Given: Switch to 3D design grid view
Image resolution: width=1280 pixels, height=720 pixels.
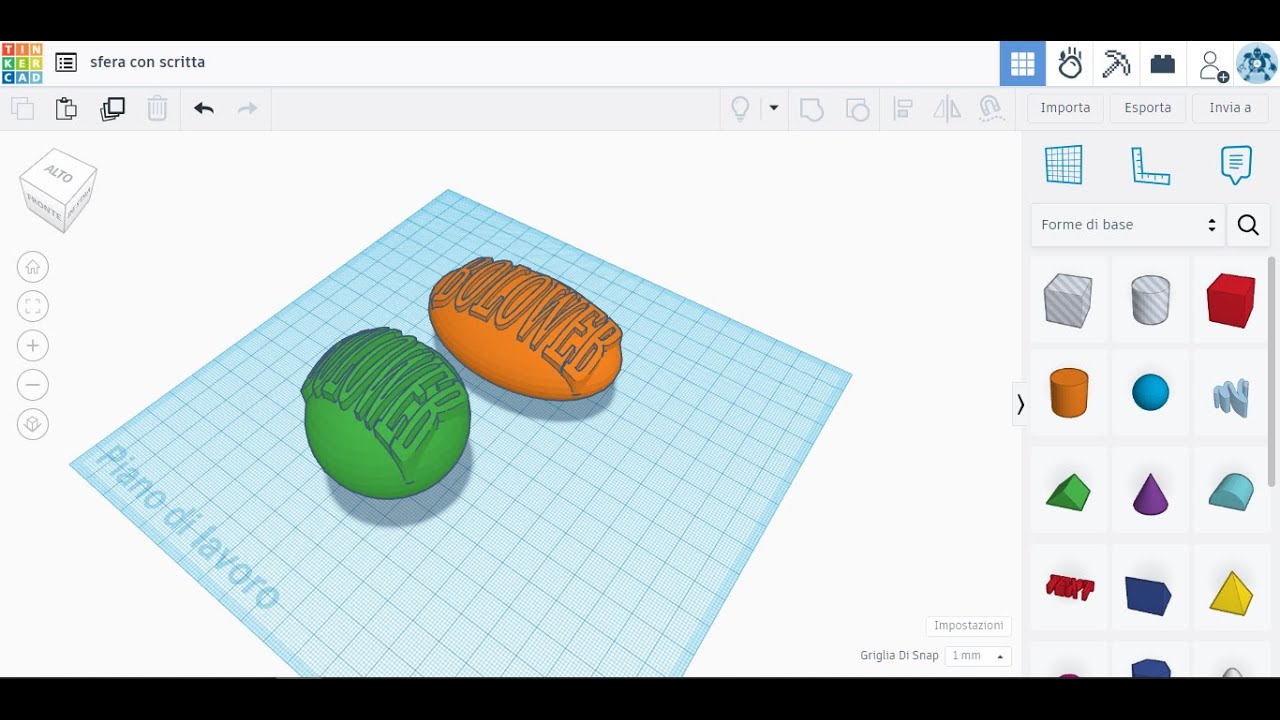Looking at the screenshot, I should pyautogui.click(x=1022, y=64).
